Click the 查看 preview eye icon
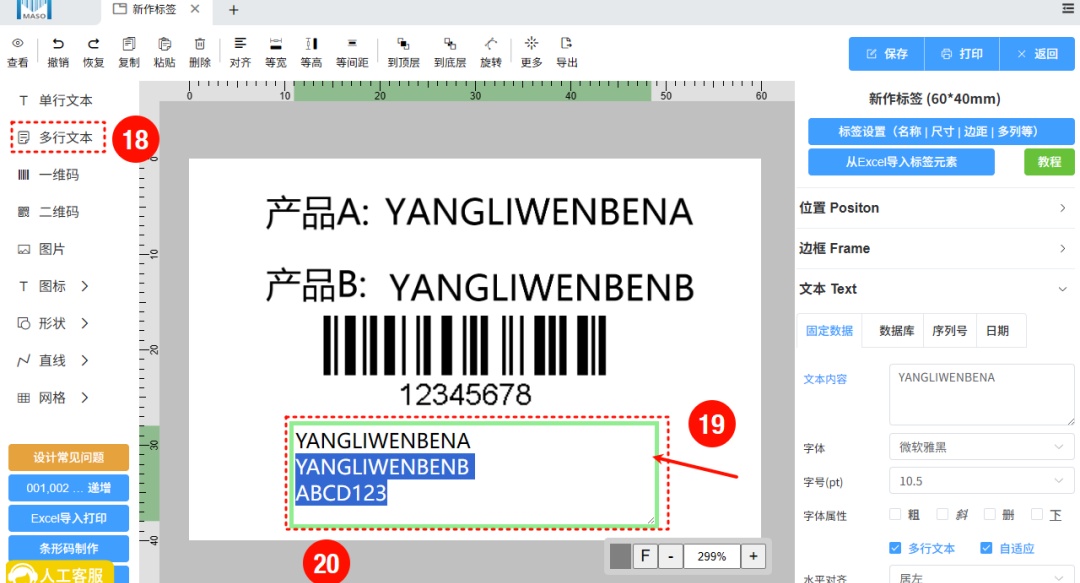Viewport: 1080px width, 583px height. 17,44
